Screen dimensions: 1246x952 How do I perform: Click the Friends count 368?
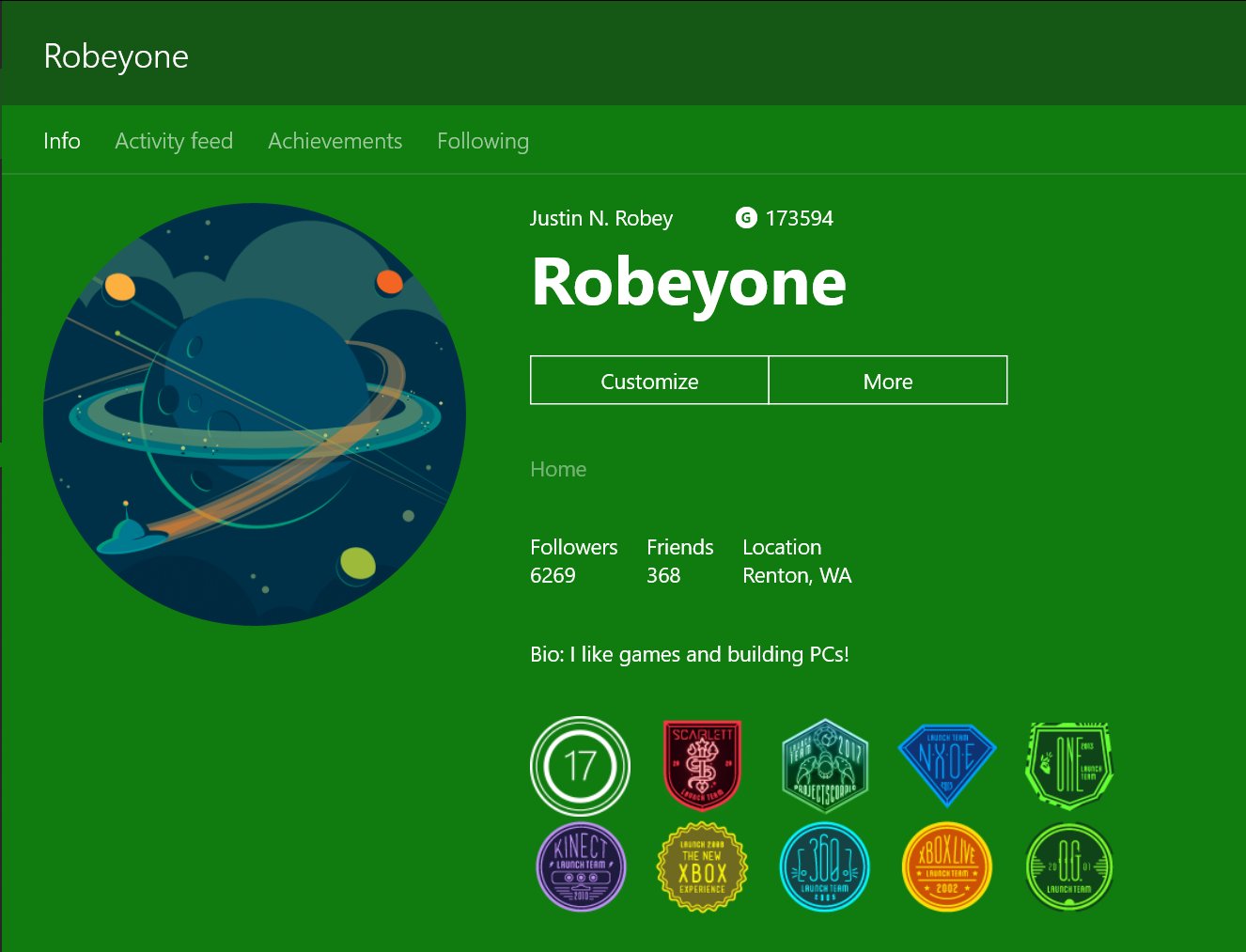coord(663,575)
